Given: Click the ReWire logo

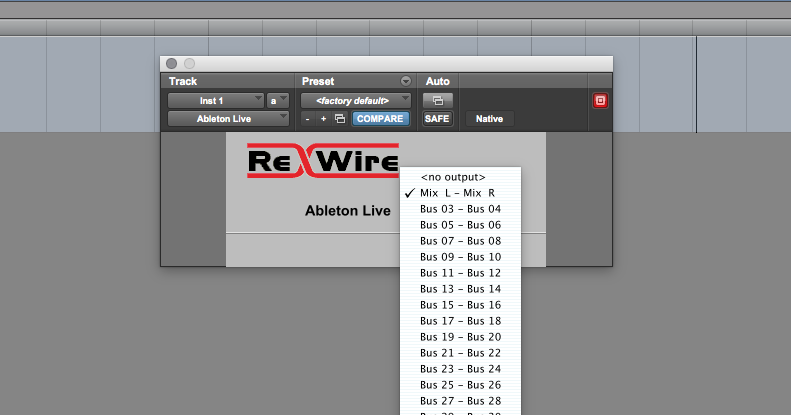Looking at the screenshot, I should pyautogui.click(x=323, y=161).
